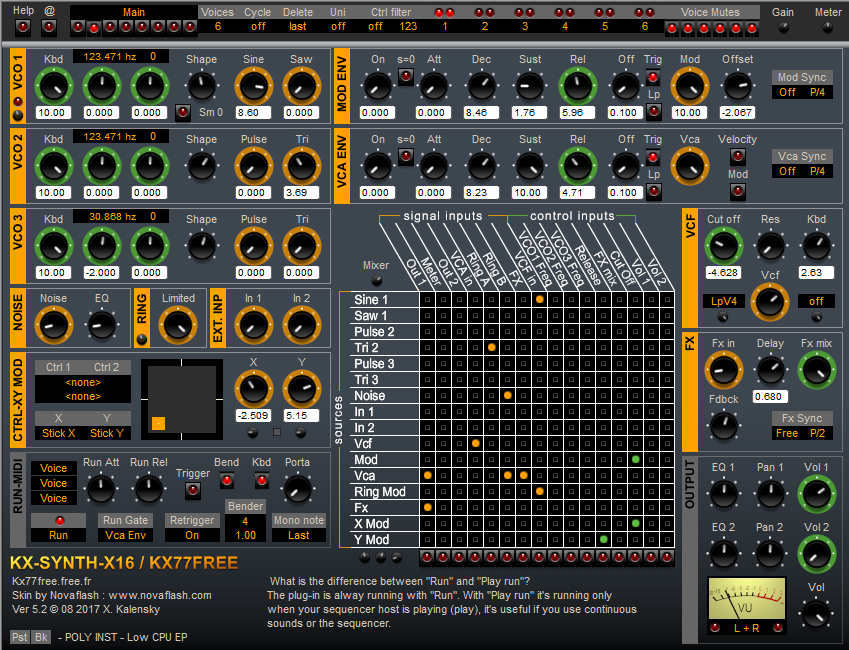The width and height of the screenshot is (849, 650).
Task: Click the Run mode button
Action: pyautogui.click(x=58, y=535)
